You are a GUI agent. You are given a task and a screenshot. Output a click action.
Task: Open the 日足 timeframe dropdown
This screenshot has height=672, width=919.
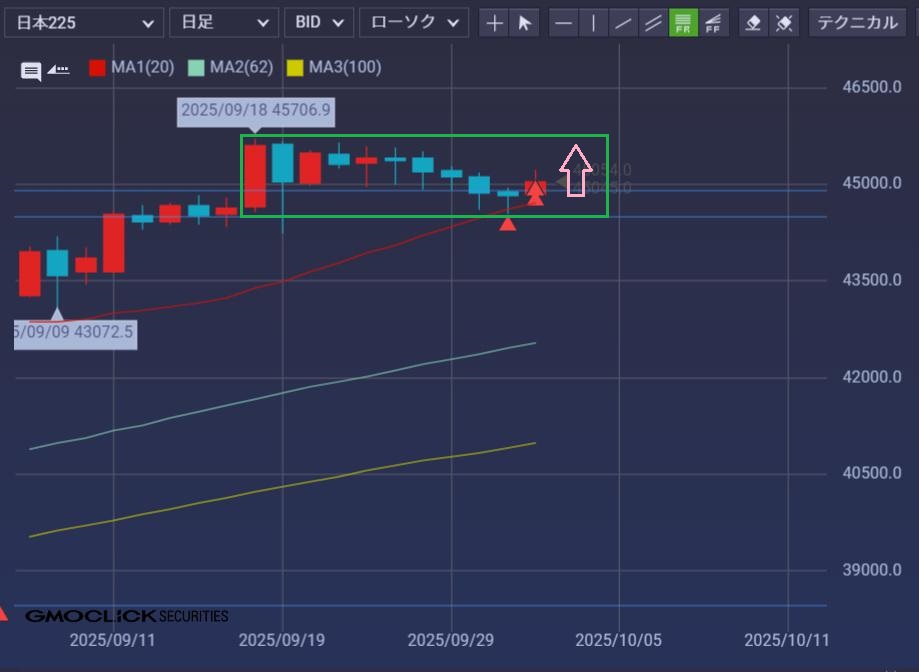[224, 23]
